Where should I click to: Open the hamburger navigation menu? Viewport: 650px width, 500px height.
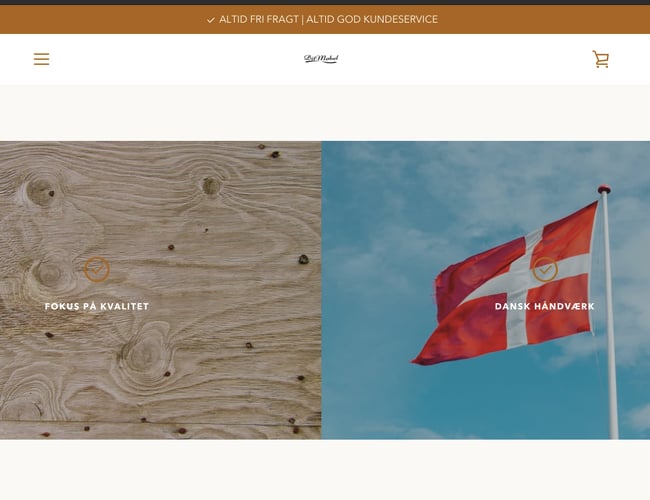coord(41,59)
